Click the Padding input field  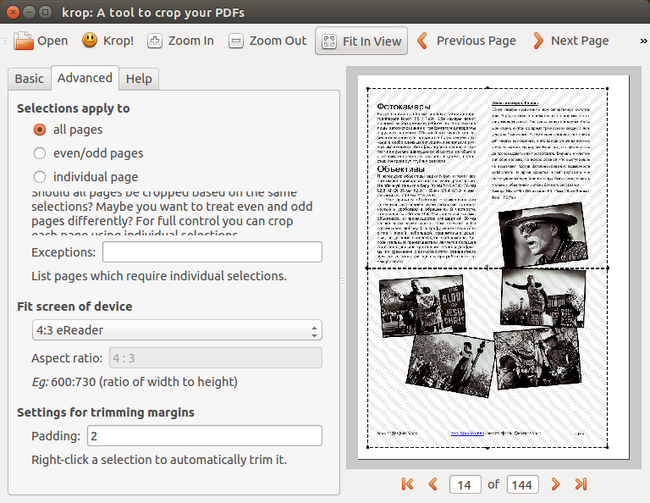[x=203, y=436]
